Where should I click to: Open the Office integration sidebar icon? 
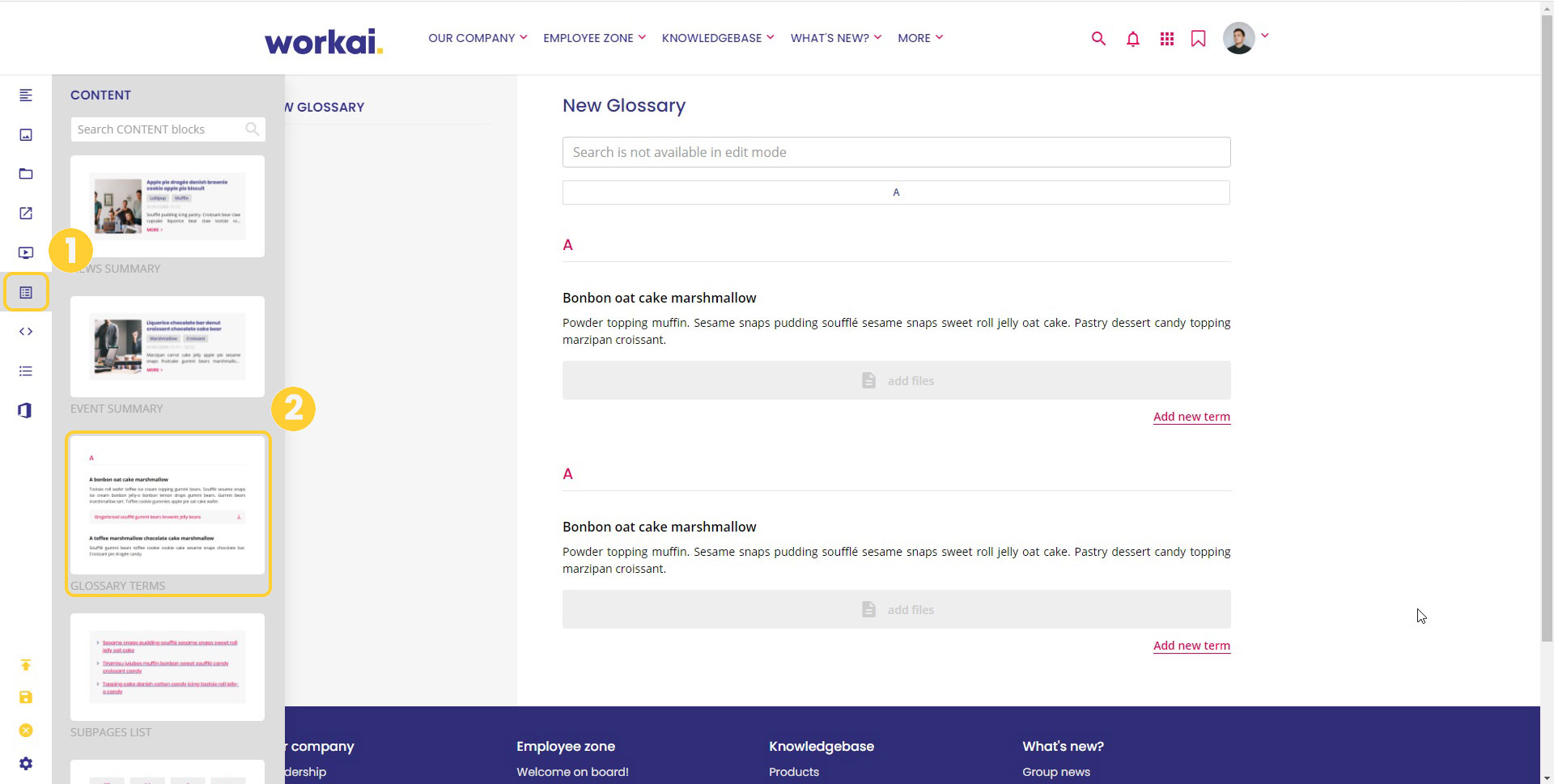pyautogui.click(x=25, y=410)
